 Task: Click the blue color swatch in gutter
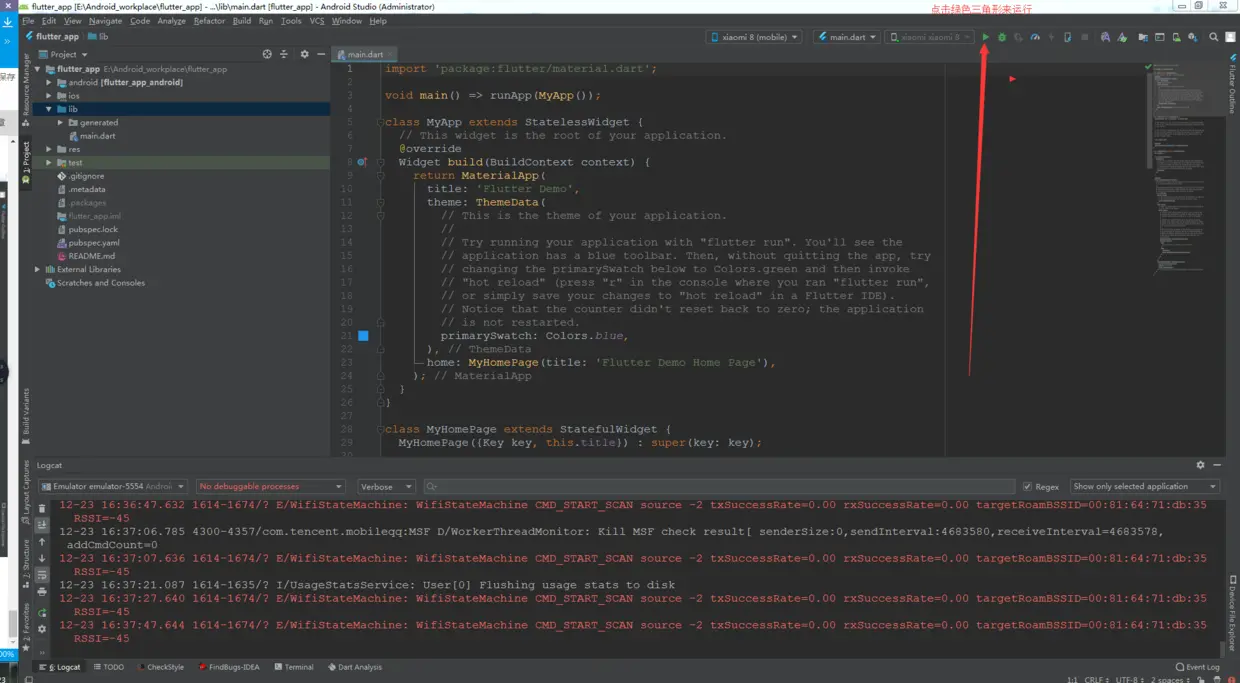(363, 336)
